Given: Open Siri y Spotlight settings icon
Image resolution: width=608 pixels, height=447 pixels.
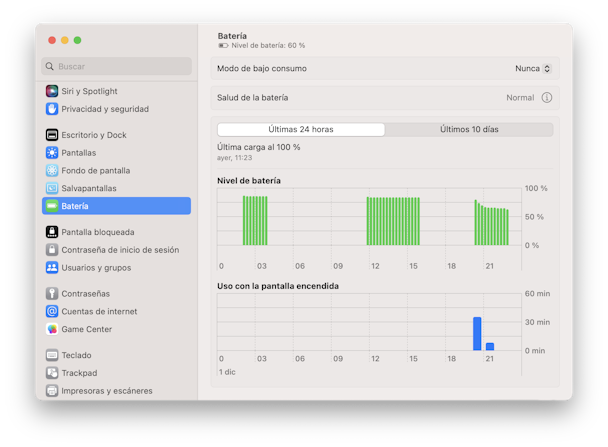Looking at the screenshot, I should coord(52,91).
